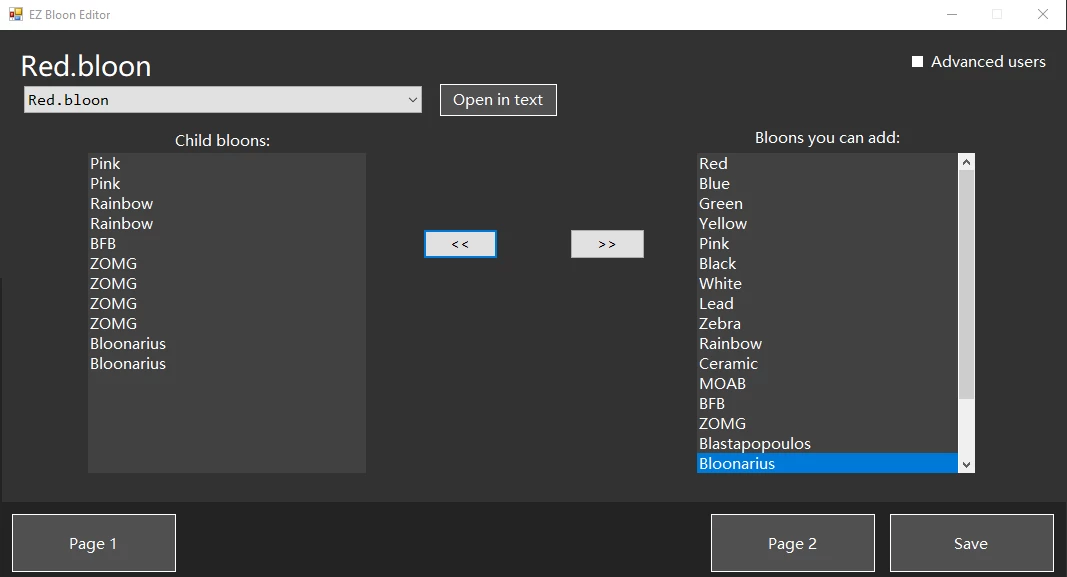
Task: Select the last ZOMG child bloon
Action: tap(227, 323)
